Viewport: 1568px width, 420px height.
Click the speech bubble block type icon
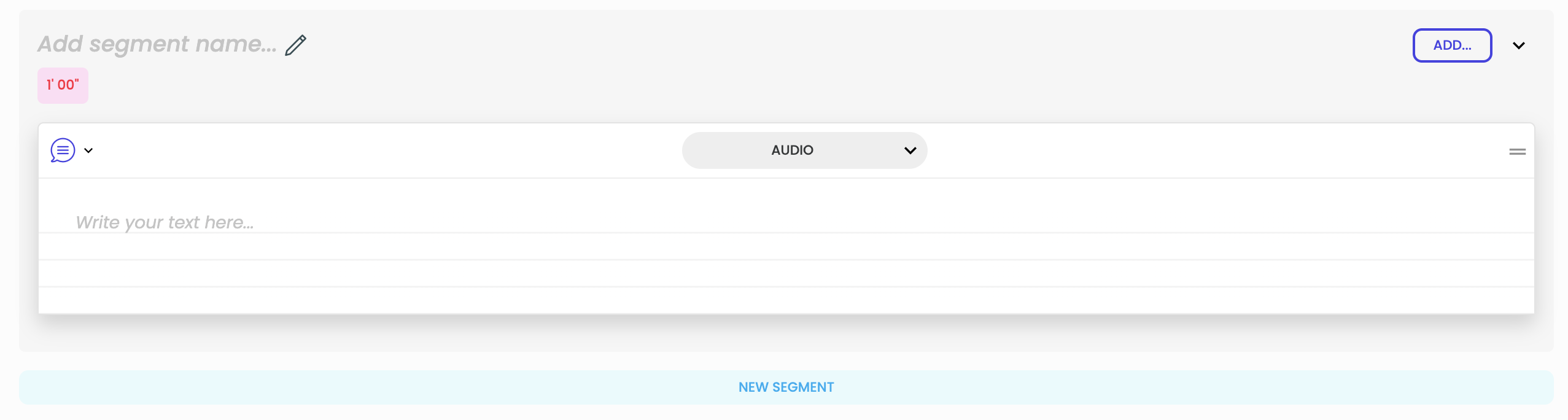63,150
